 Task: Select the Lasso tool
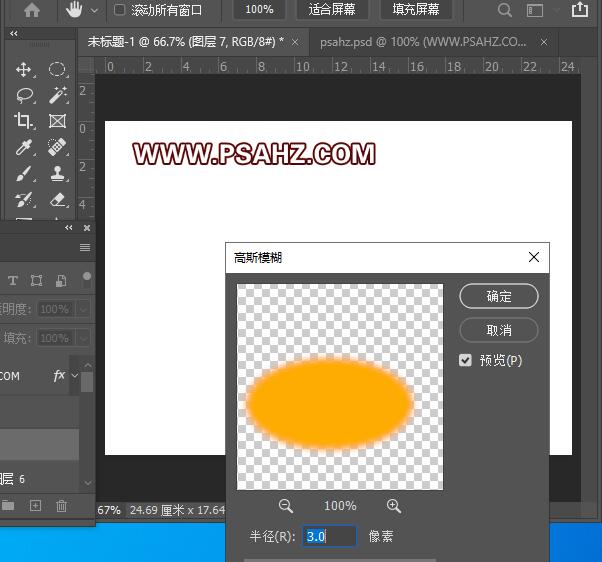(x=25, y=96)
